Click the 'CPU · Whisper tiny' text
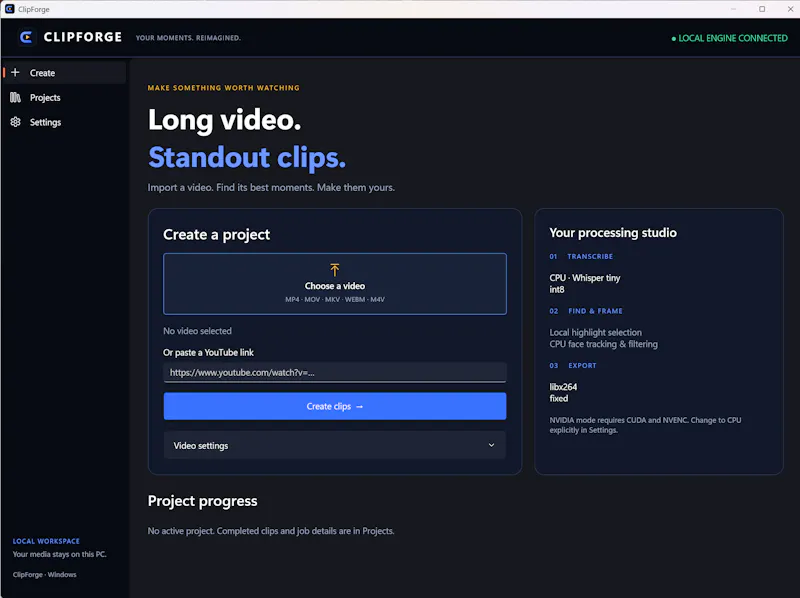Image resolution: width=800 pixels, height=598 pixels. click(585, 278)
